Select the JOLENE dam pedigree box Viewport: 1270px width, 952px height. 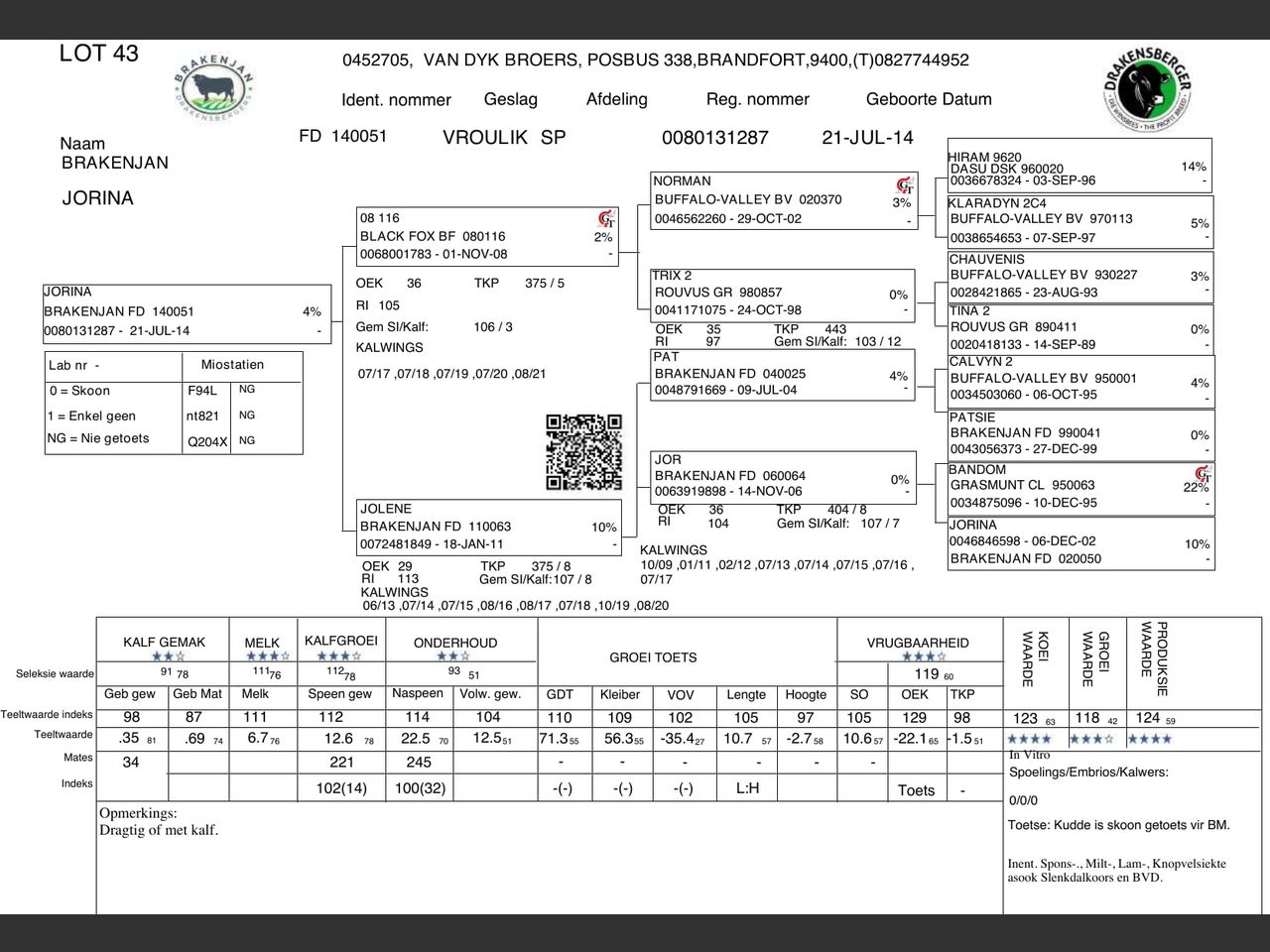pyautogui.click(x=489, y=528)
